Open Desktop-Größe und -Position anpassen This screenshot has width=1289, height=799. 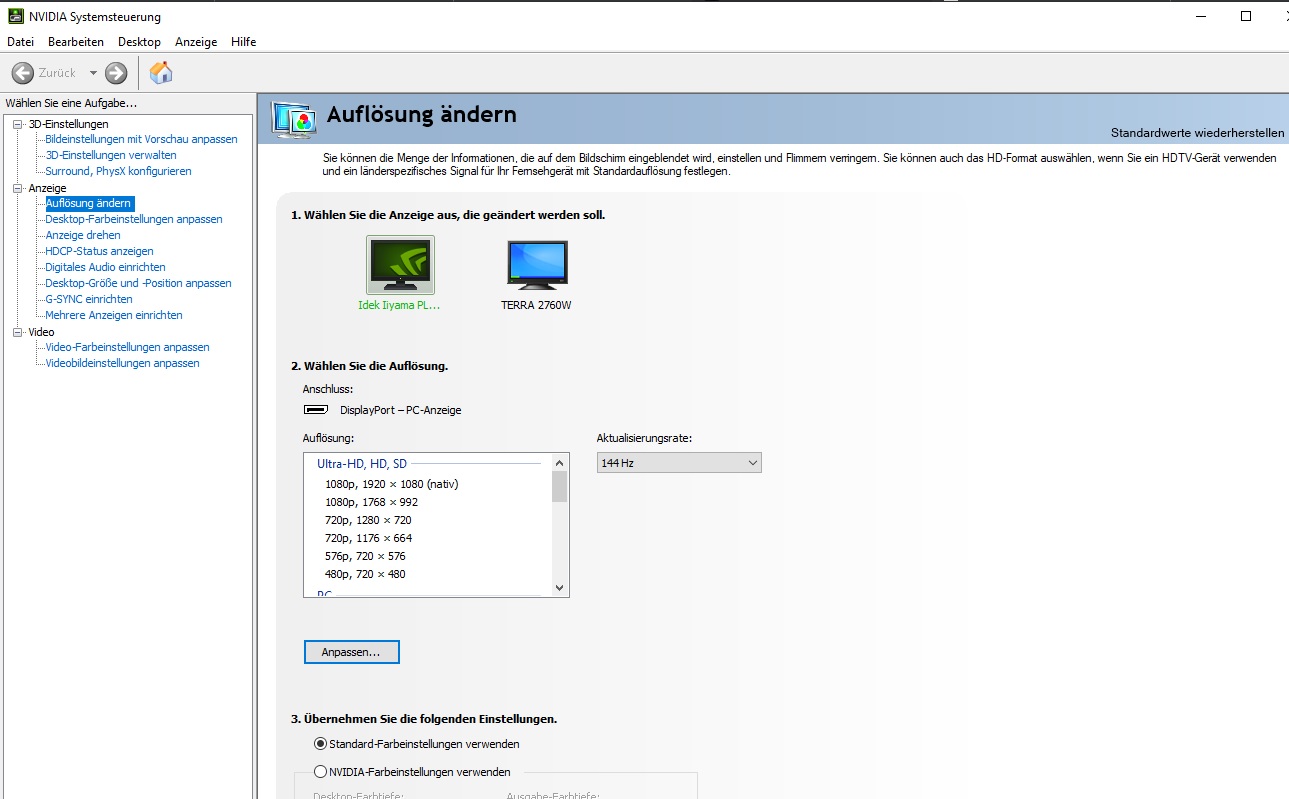click(138, 283)
